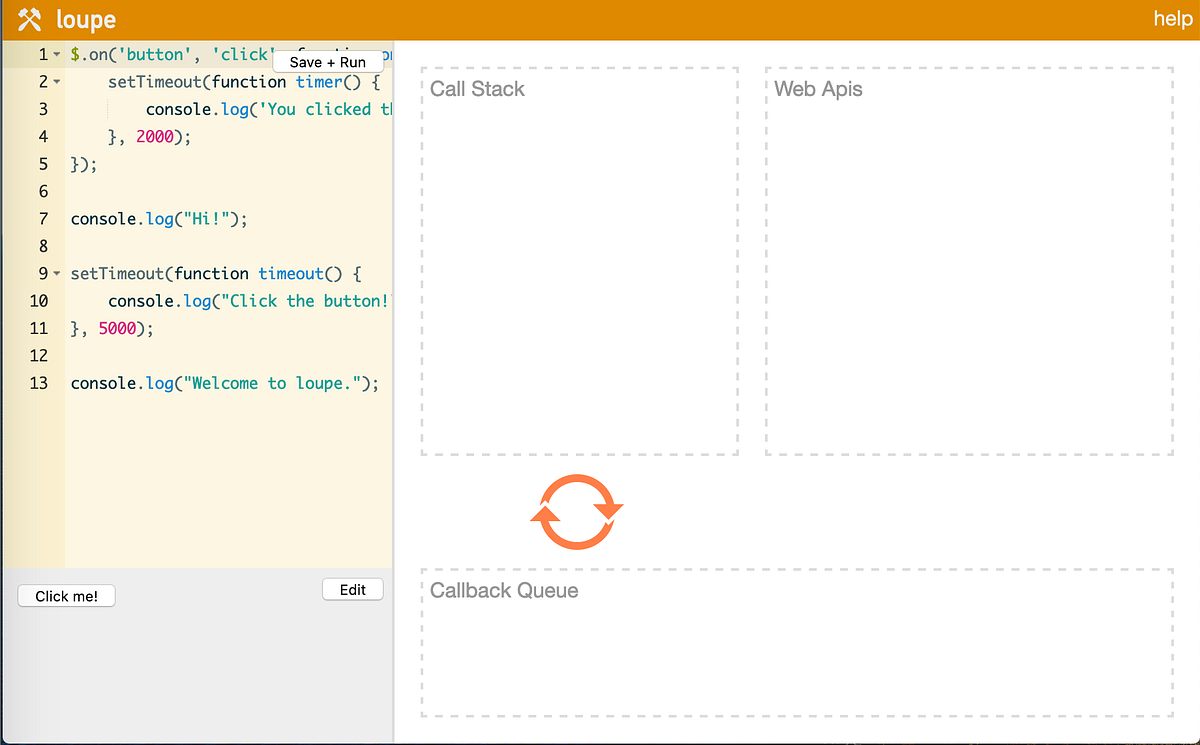Screen dimensions: 1200x745
Task: Click the loupe title text
Action: point(86,20)
